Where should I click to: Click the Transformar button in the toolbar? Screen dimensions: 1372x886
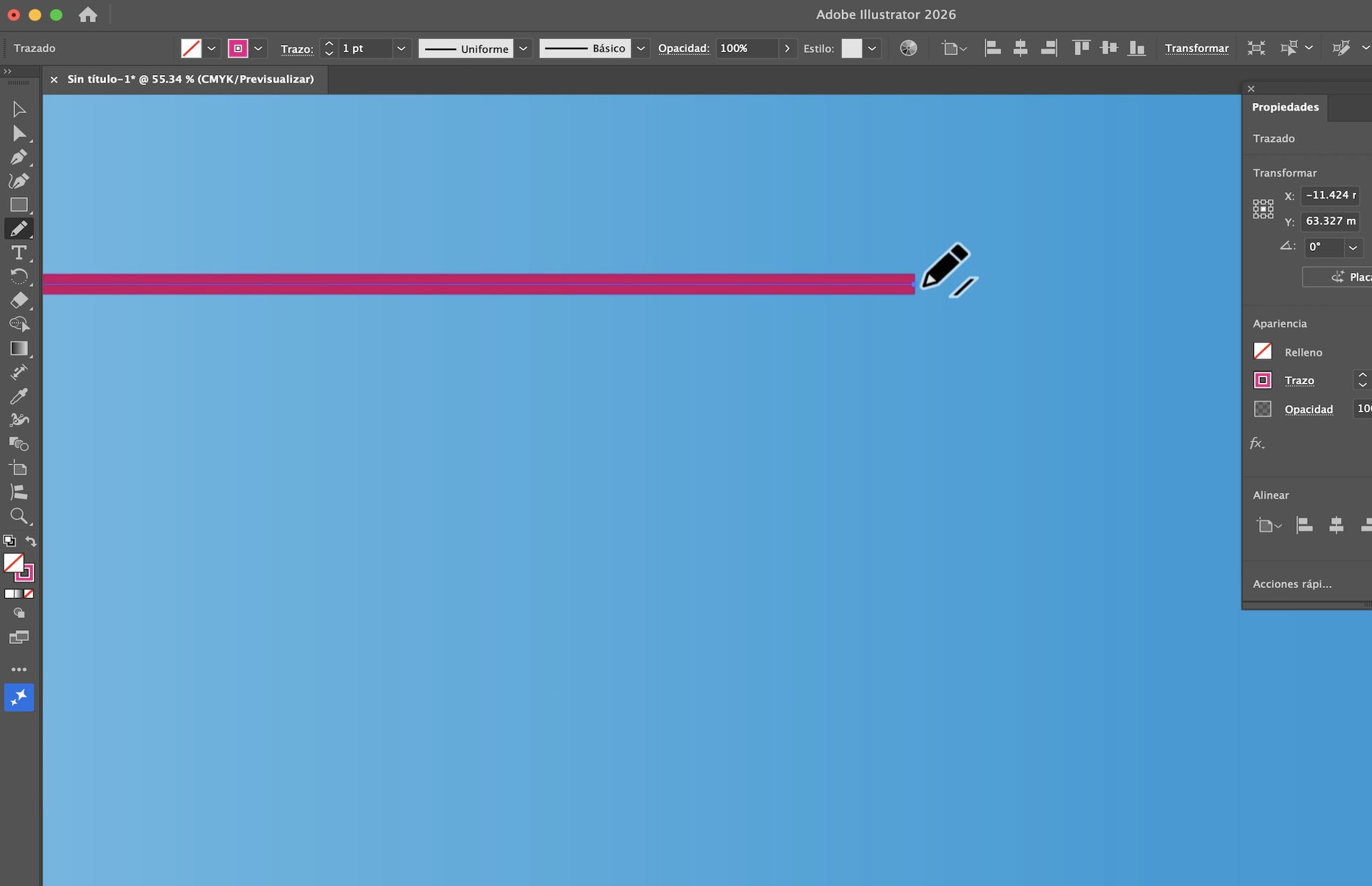[x=1196, y=48]
